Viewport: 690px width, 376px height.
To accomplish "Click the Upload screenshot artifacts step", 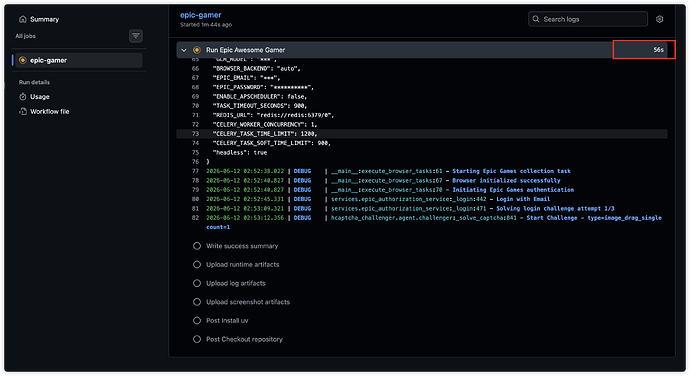I will pyautogui.click(x=248, y=302).
